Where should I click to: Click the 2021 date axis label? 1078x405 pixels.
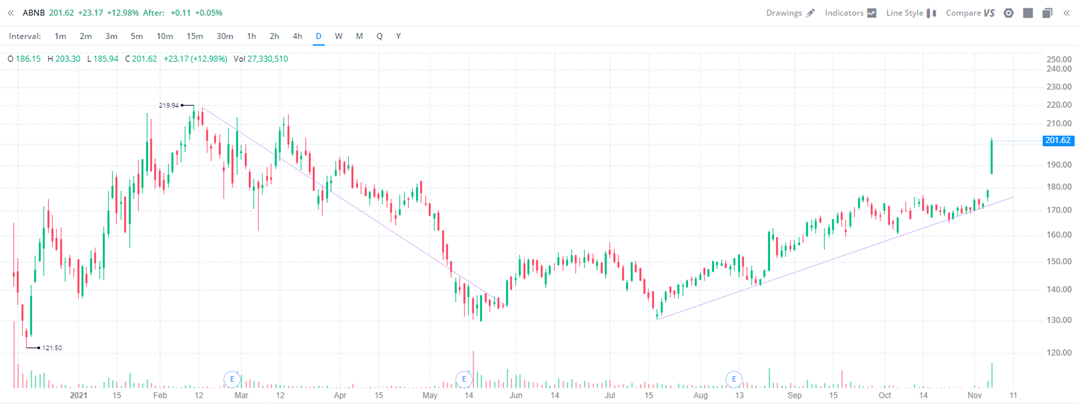pos(78,396)
